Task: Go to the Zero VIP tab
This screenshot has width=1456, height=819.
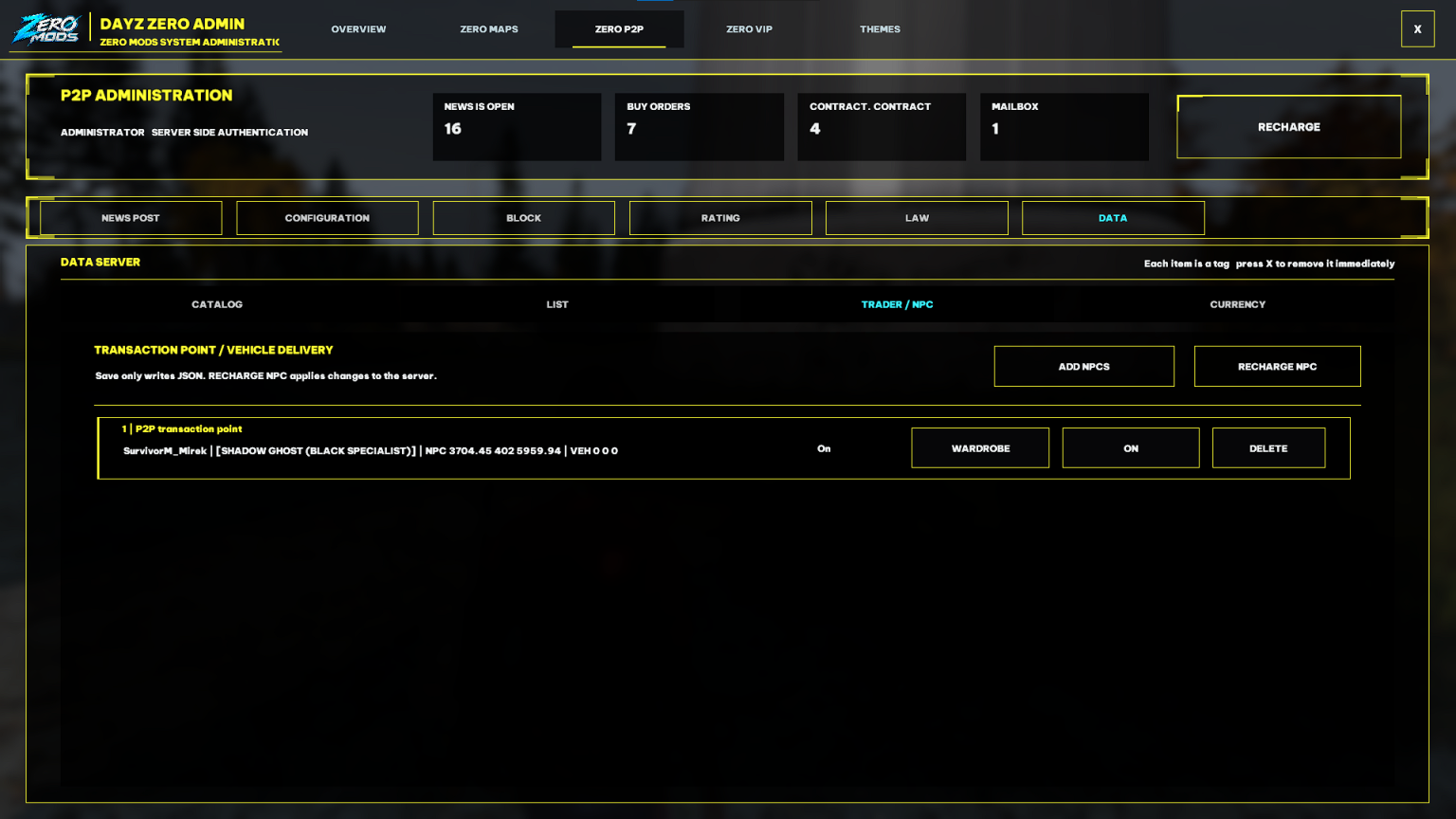Action: 749,29
